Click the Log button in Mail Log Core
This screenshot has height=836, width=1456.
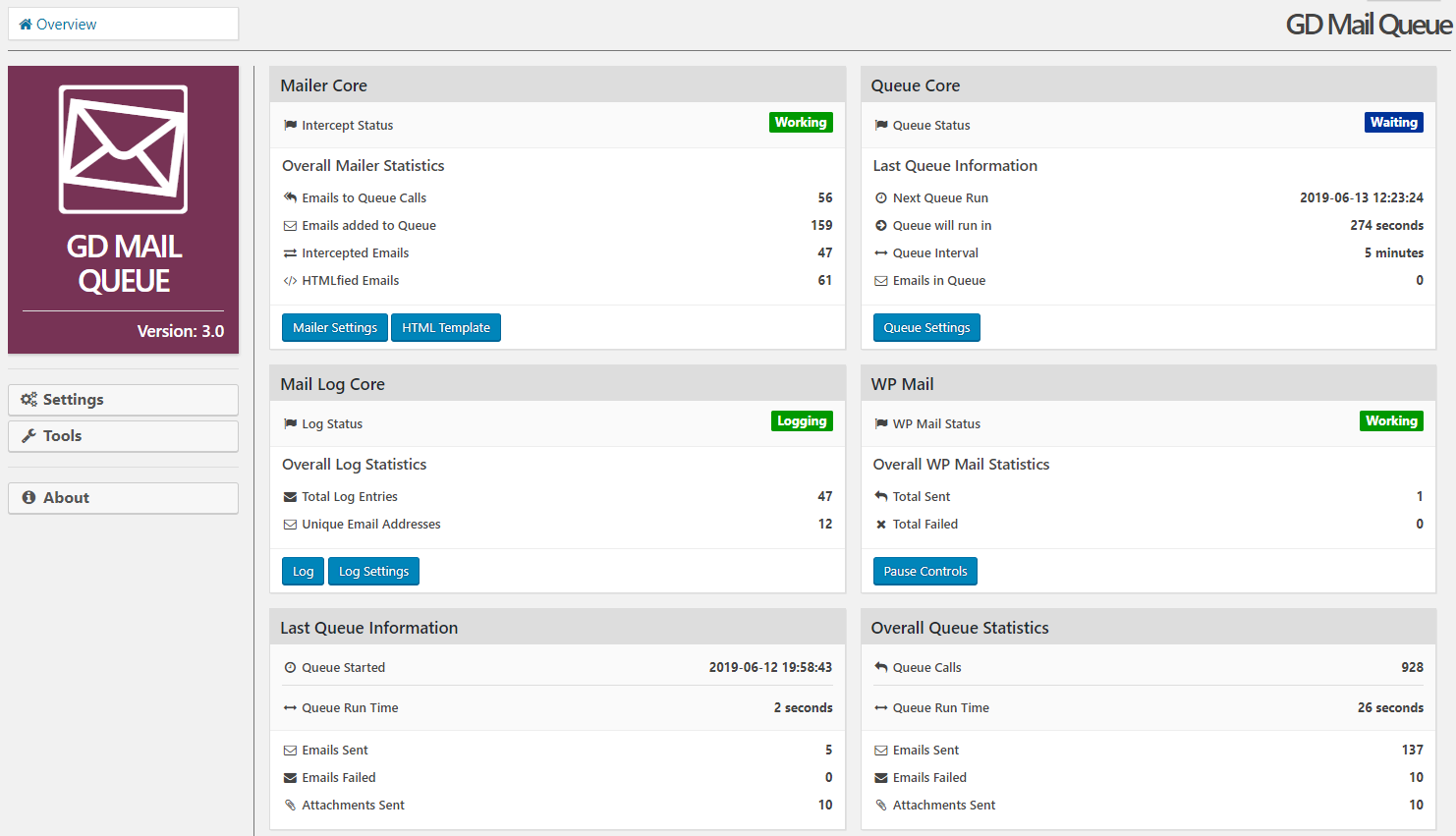point(303,572)
